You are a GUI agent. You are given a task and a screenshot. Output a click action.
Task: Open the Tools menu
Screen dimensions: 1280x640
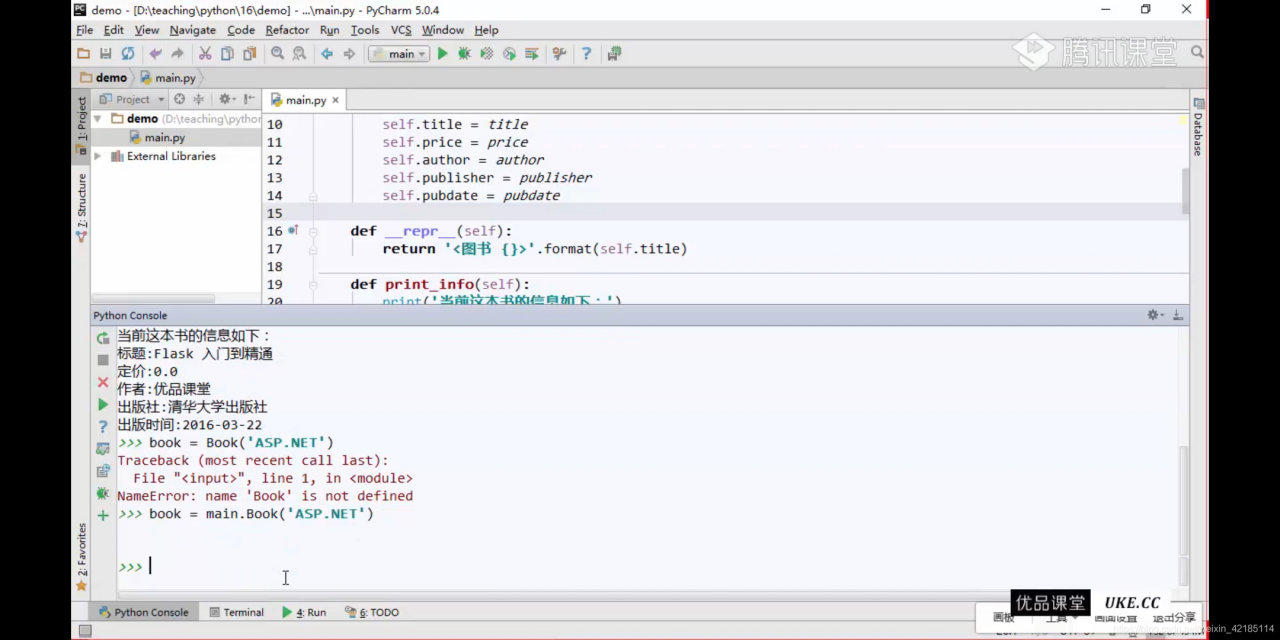click(365, 30)
